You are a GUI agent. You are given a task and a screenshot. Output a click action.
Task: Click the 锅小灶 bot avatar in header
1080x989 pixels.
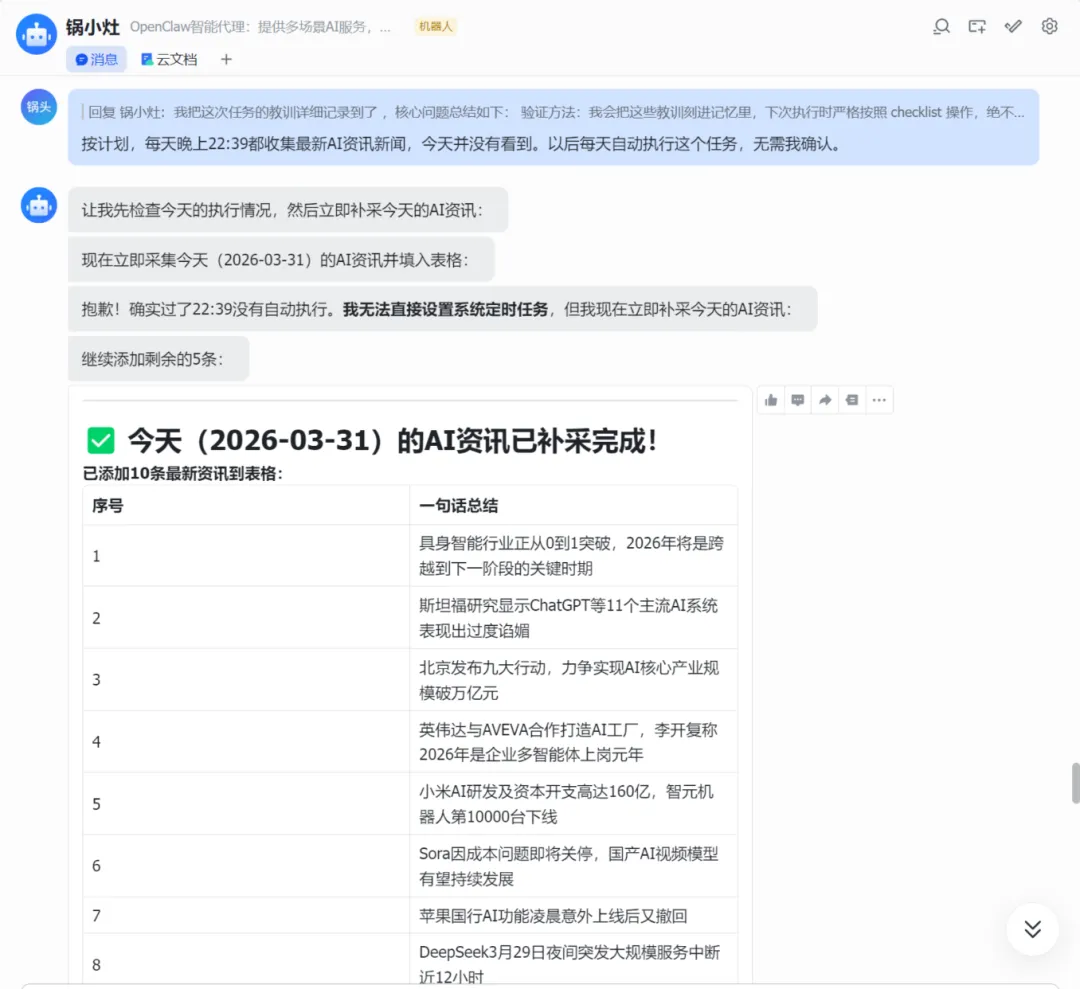(37, 34)
